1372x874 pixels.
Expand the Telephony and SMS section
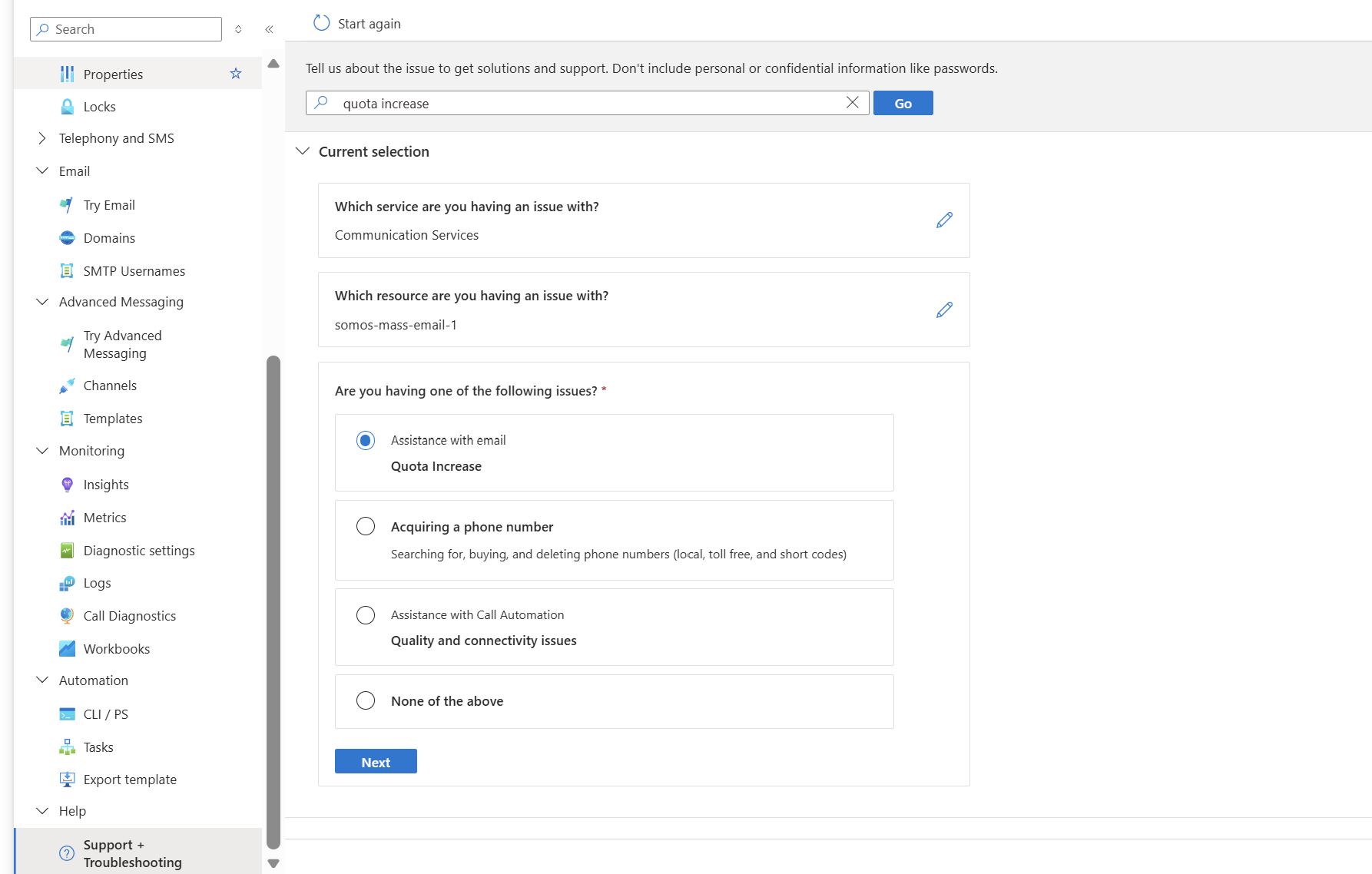[42, 138]
